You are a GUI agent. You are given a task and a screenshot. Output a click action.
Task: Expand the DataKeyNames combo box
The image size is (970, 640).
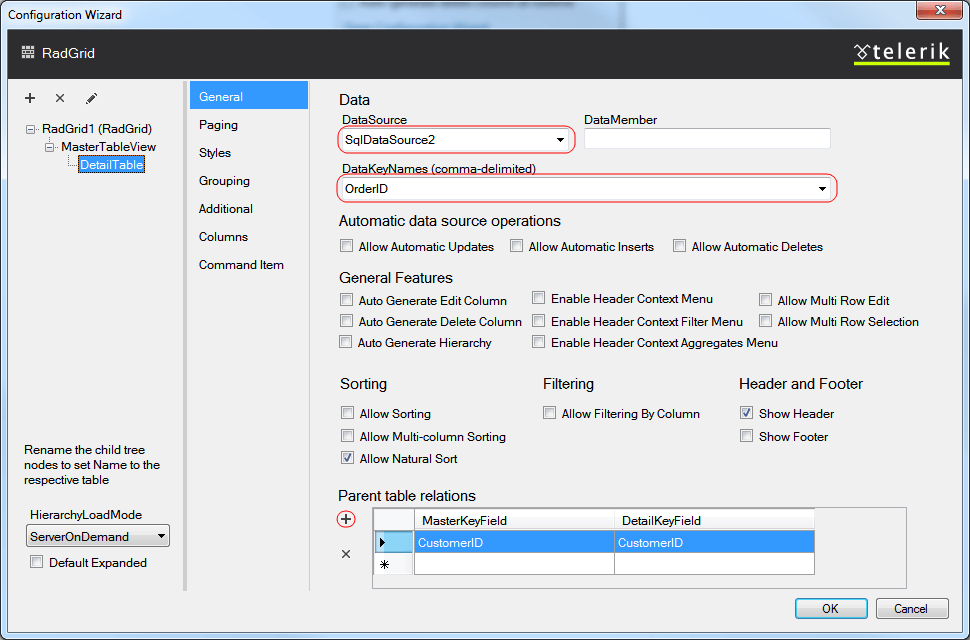coord(822,188)
